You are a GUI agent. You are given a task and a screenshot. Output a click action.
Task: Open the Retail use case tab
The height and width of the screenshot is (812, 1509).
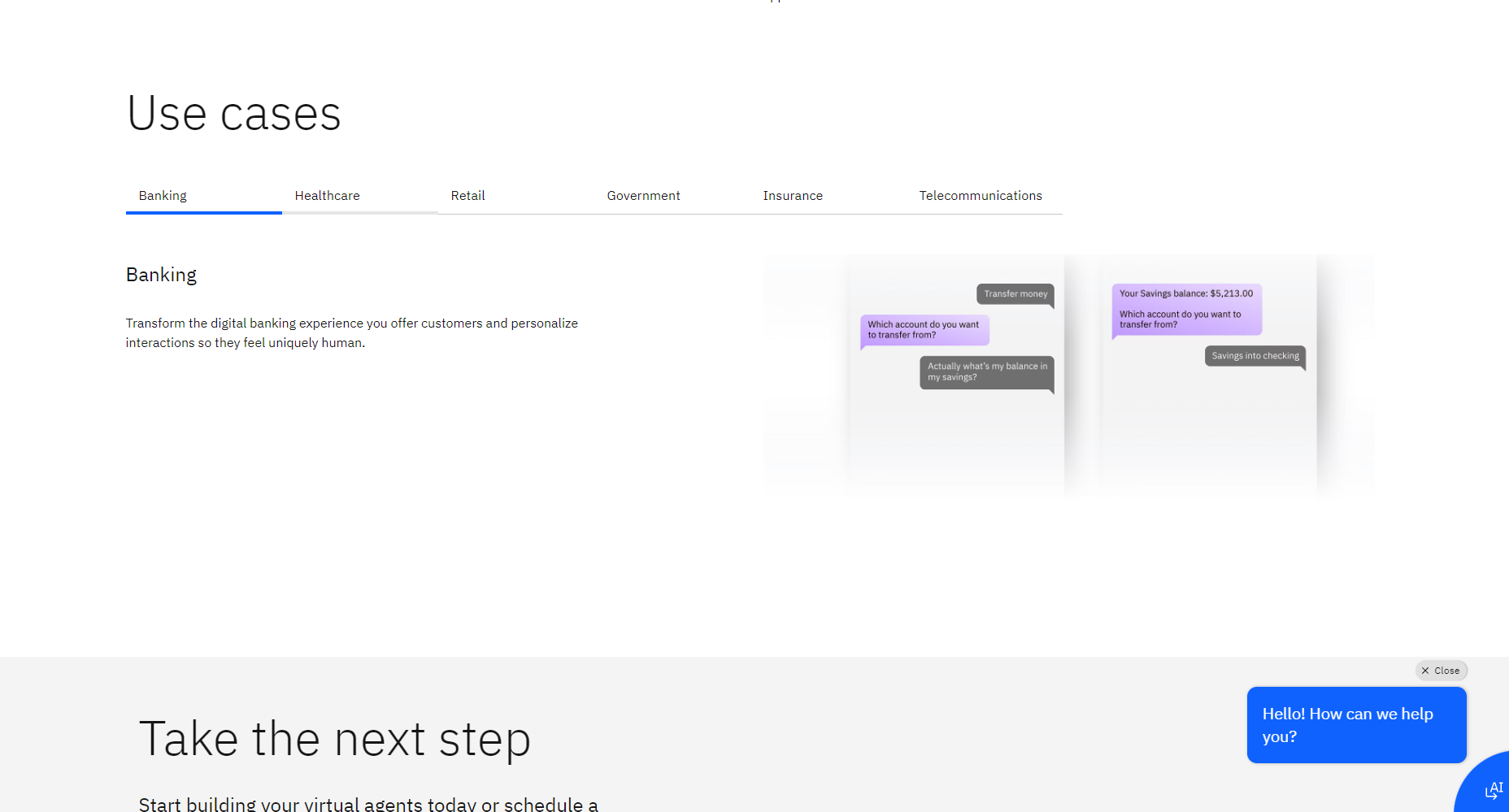[x=468, y=196]
